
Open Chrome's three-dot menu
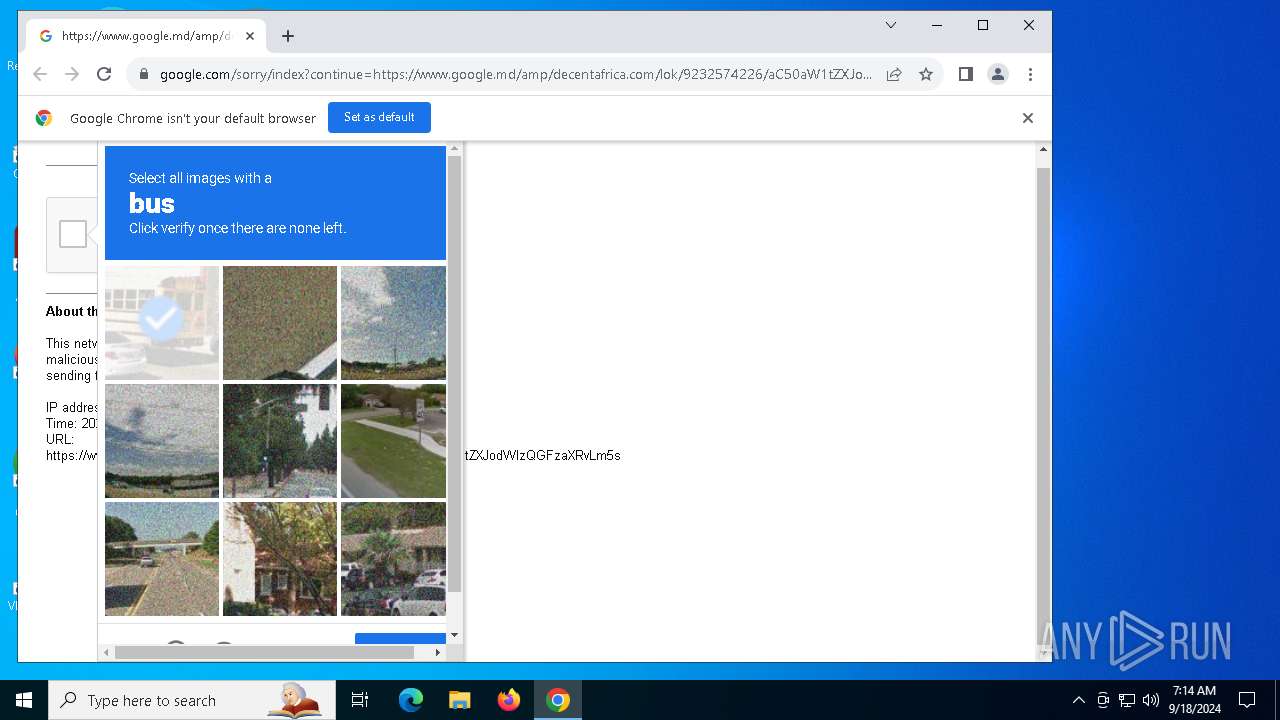pos(1030,74)
